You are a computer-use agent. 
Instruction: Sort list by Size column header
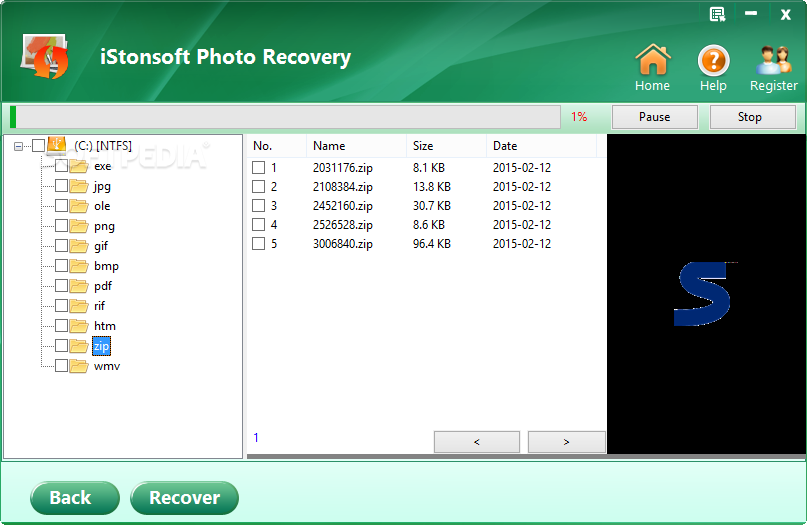click(x=447, y=146)
